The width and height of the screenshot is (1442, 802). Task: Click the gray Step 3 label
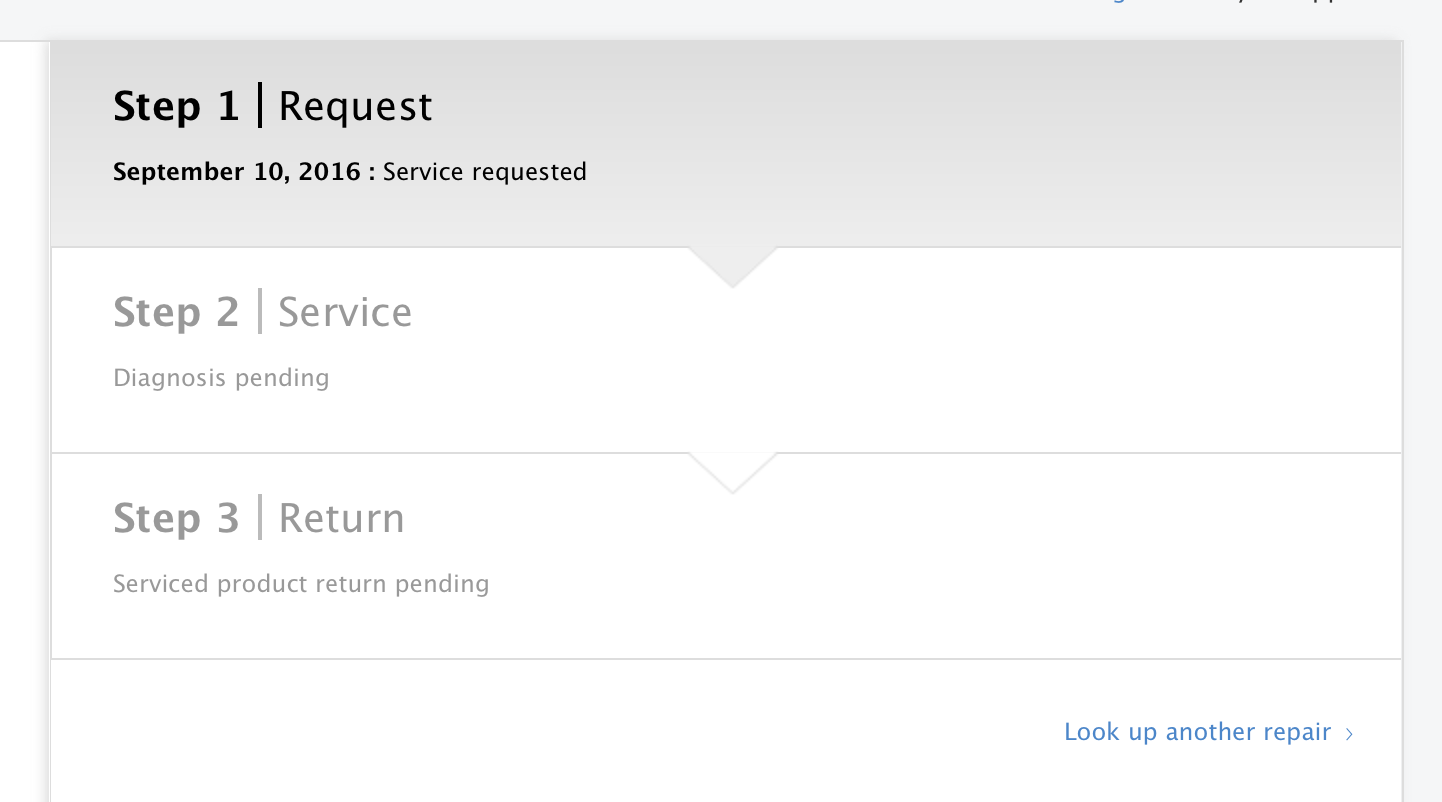(176, 518)
